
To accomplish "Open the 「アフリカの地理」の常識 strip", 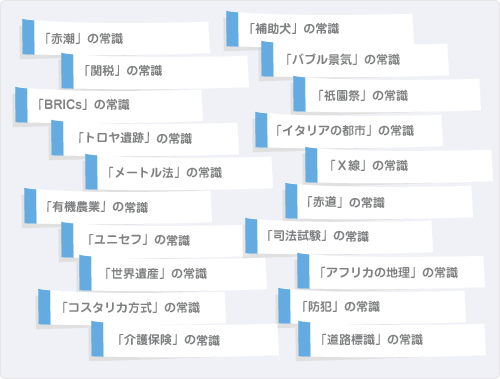I will click(391, 271).
